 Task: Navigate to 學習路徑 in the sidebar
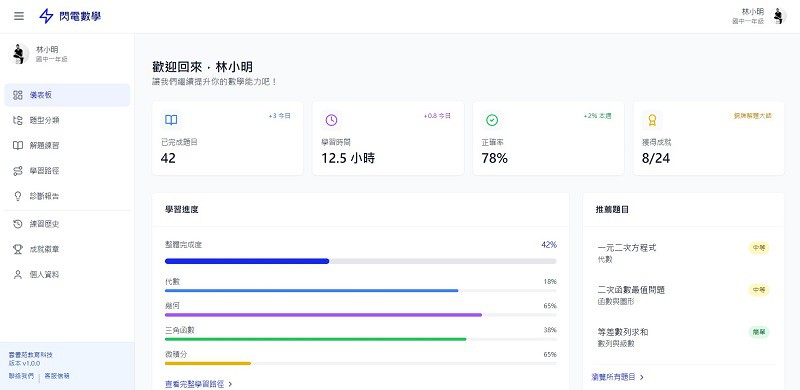click(x=67, y=171)
